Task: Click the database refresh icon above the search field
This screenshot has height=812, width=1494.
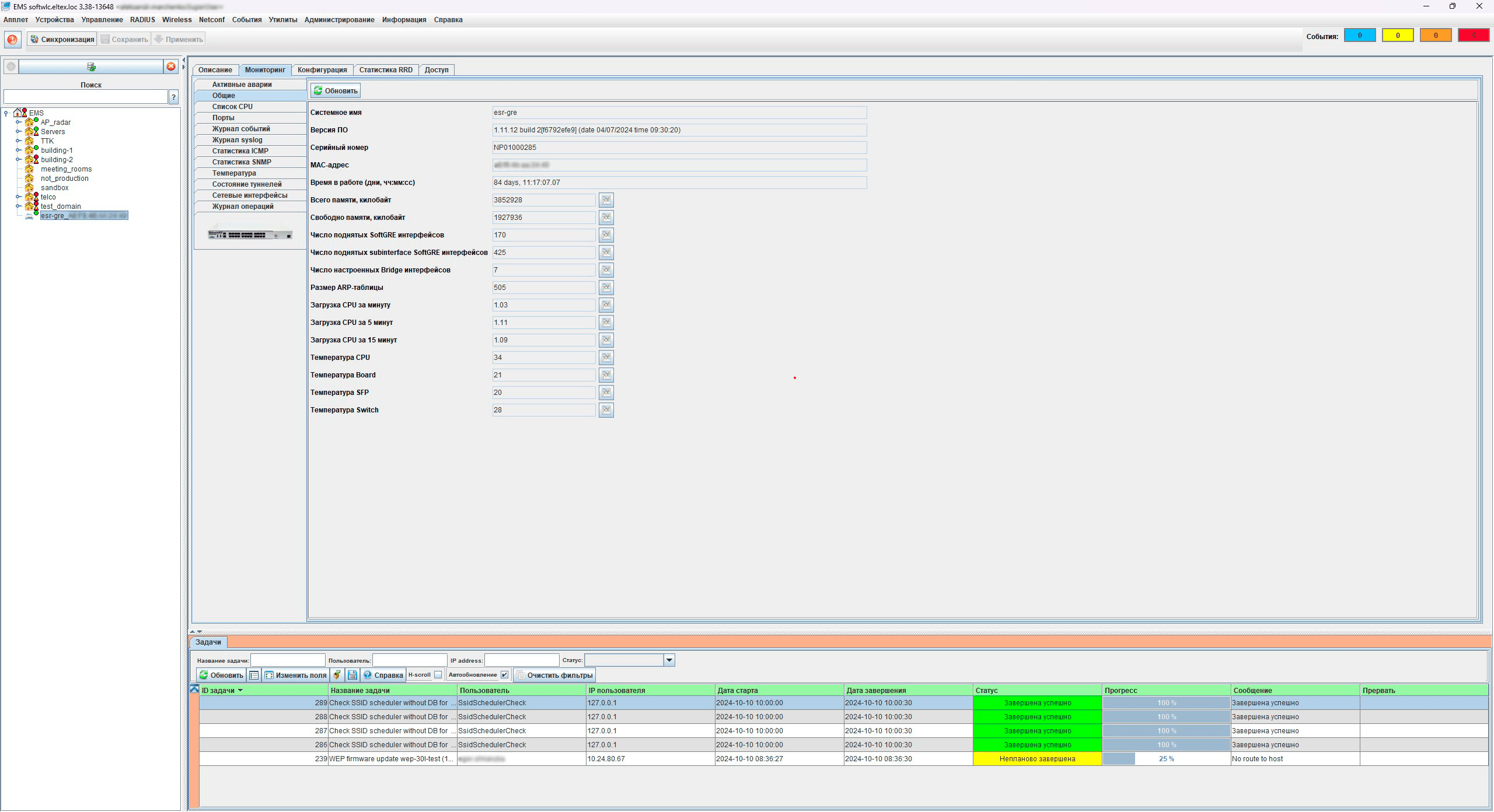Action: [91, 66]
